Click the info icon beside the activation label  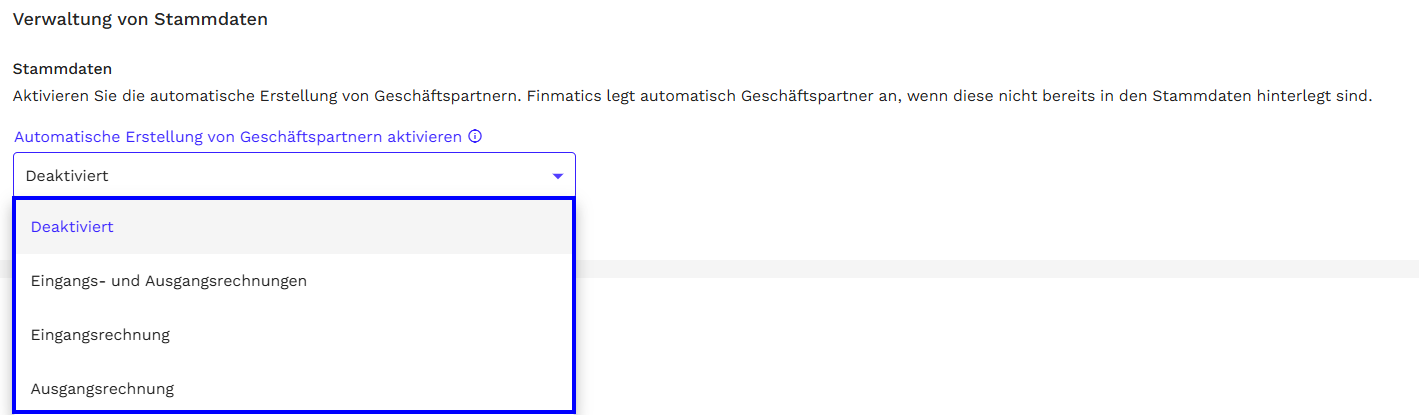475,137
